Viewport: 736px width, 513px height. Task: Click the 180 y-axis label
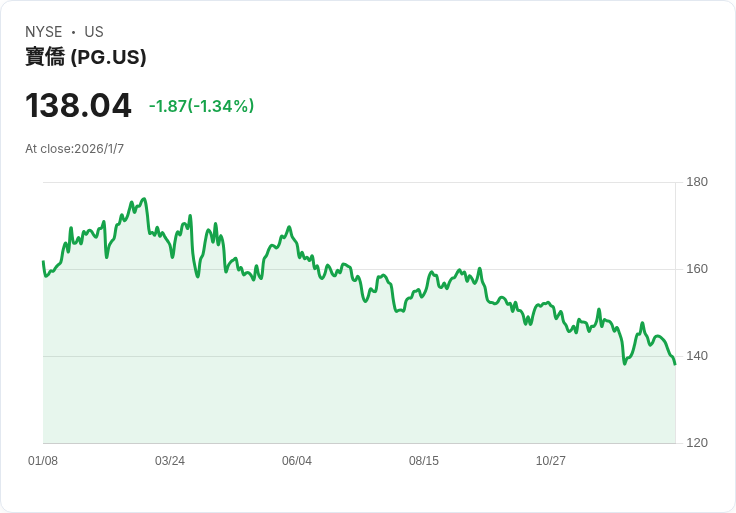[697, 182]
